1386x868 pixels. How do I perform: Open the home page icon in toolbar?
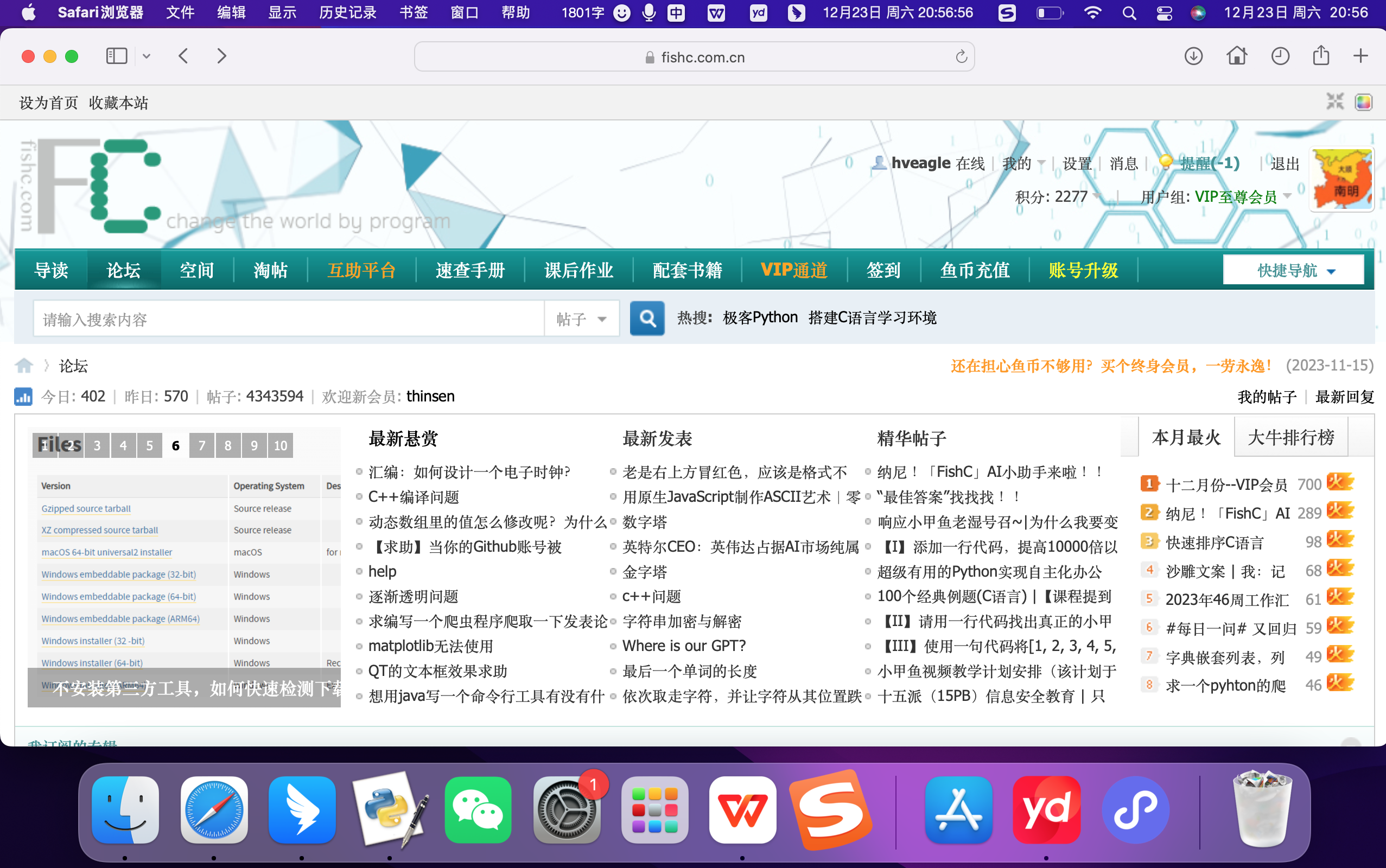click(1237, 56)
